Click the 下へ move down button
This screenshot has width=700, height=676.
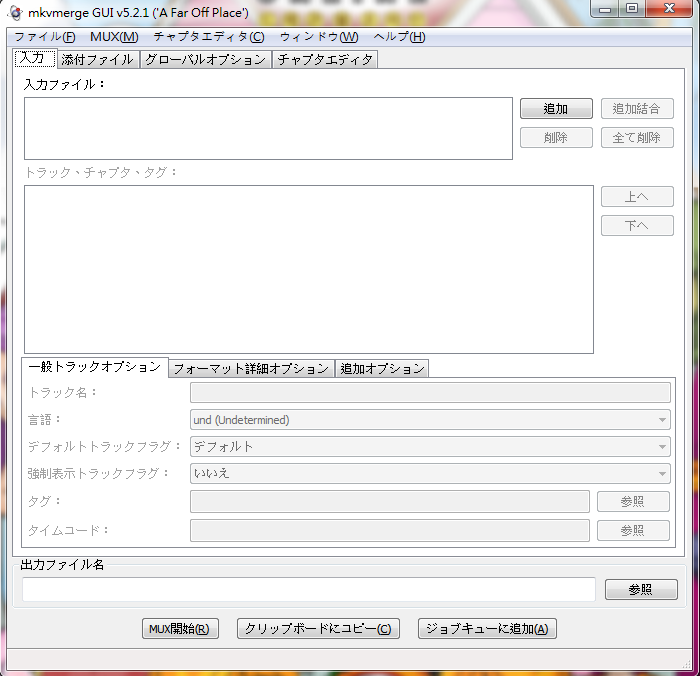coord(637,225)
